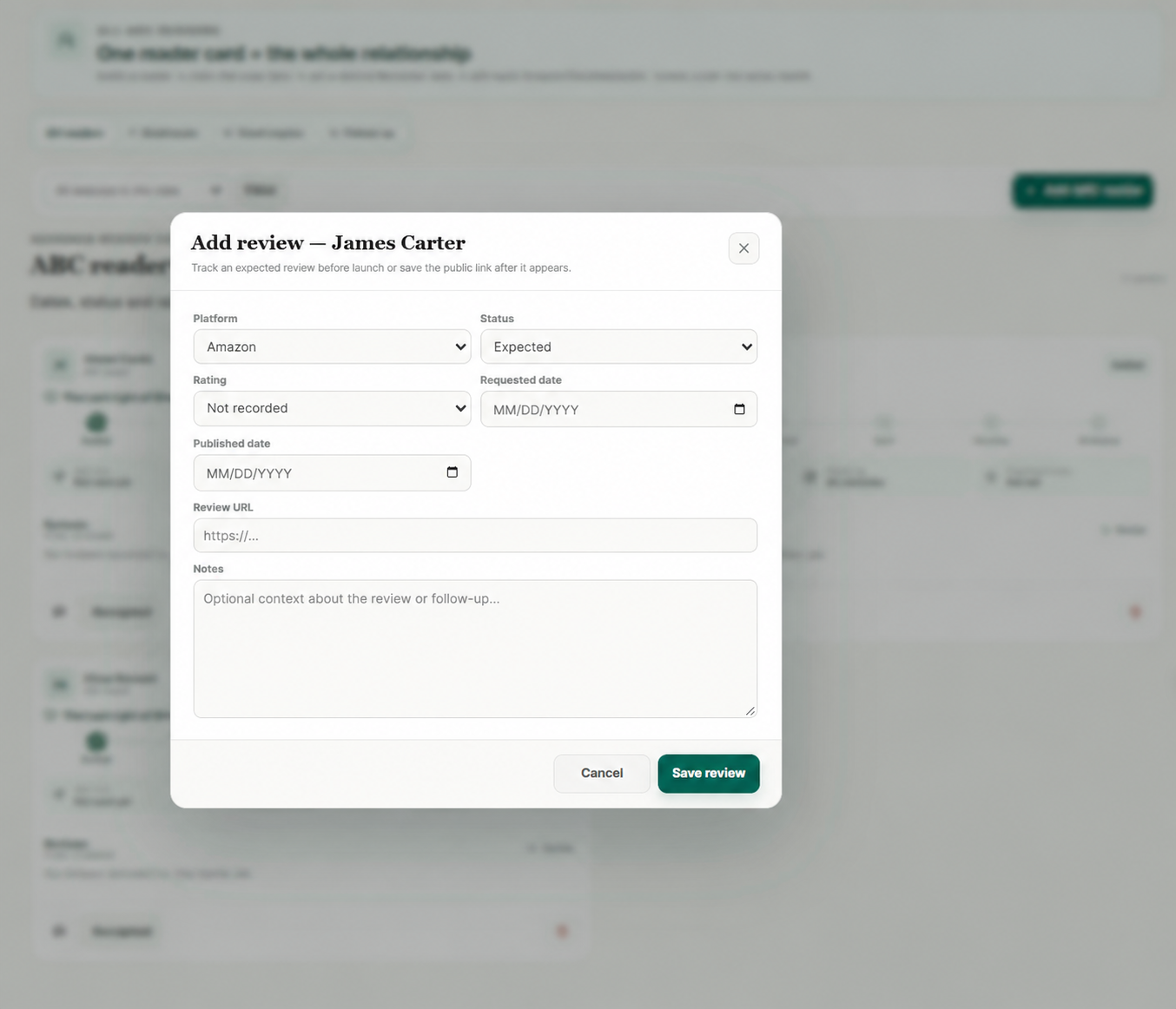Focus the Published date field
Screen dimensions: 1176x1009
pyautogui.click(x=332, y=473)
